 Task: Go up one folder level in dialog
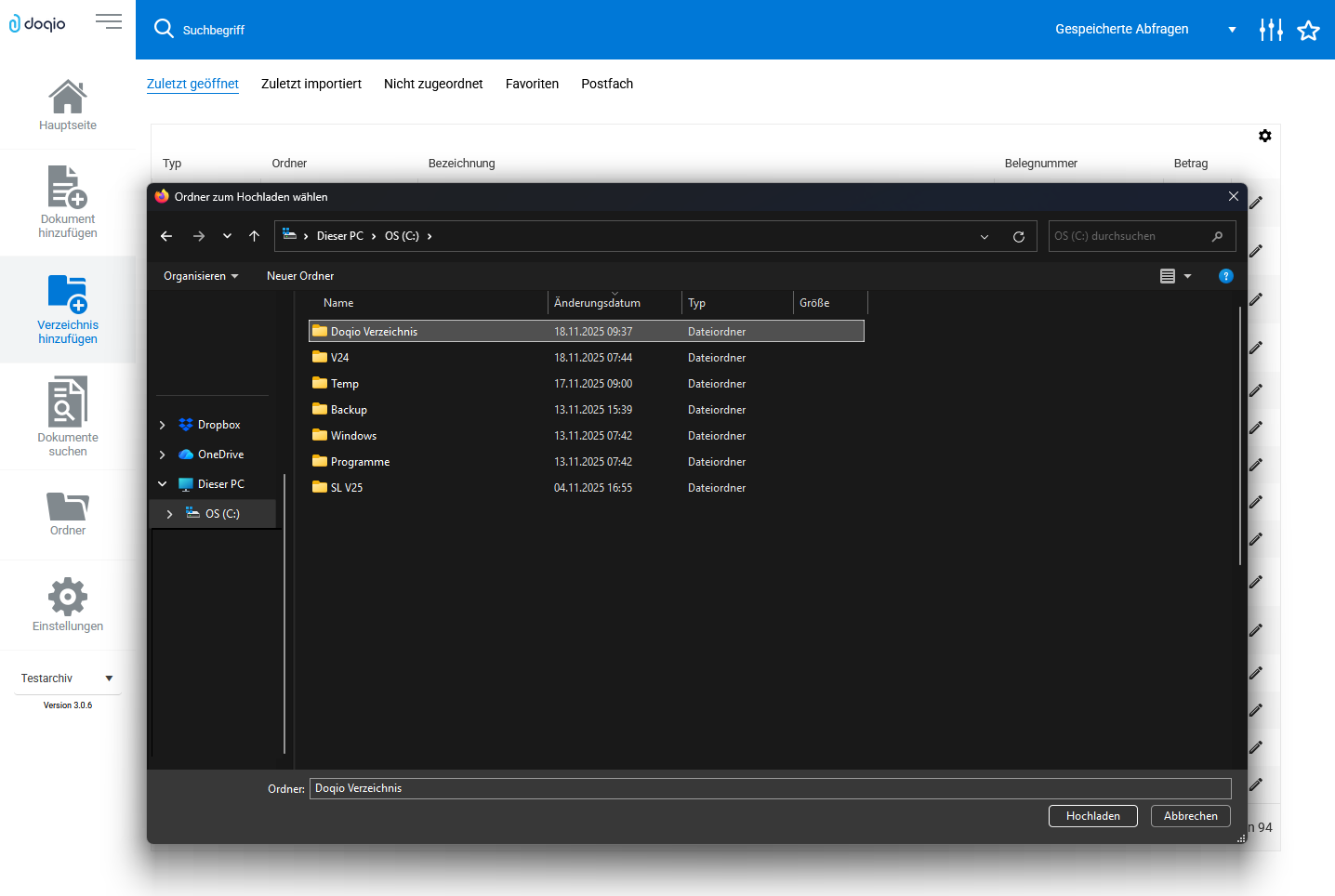(x=254, y=236)
